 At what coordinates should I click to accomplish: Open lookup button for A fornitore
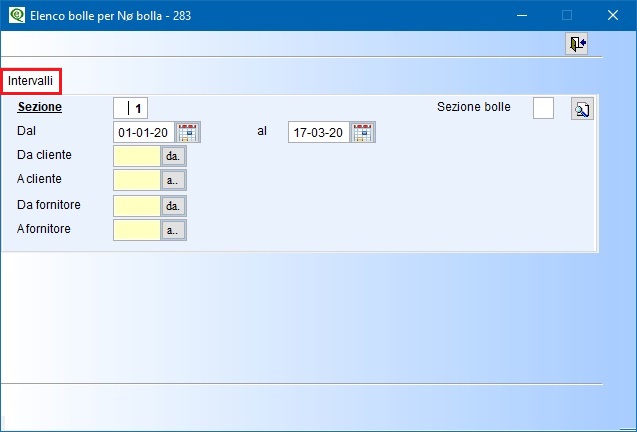pos(174,230)
